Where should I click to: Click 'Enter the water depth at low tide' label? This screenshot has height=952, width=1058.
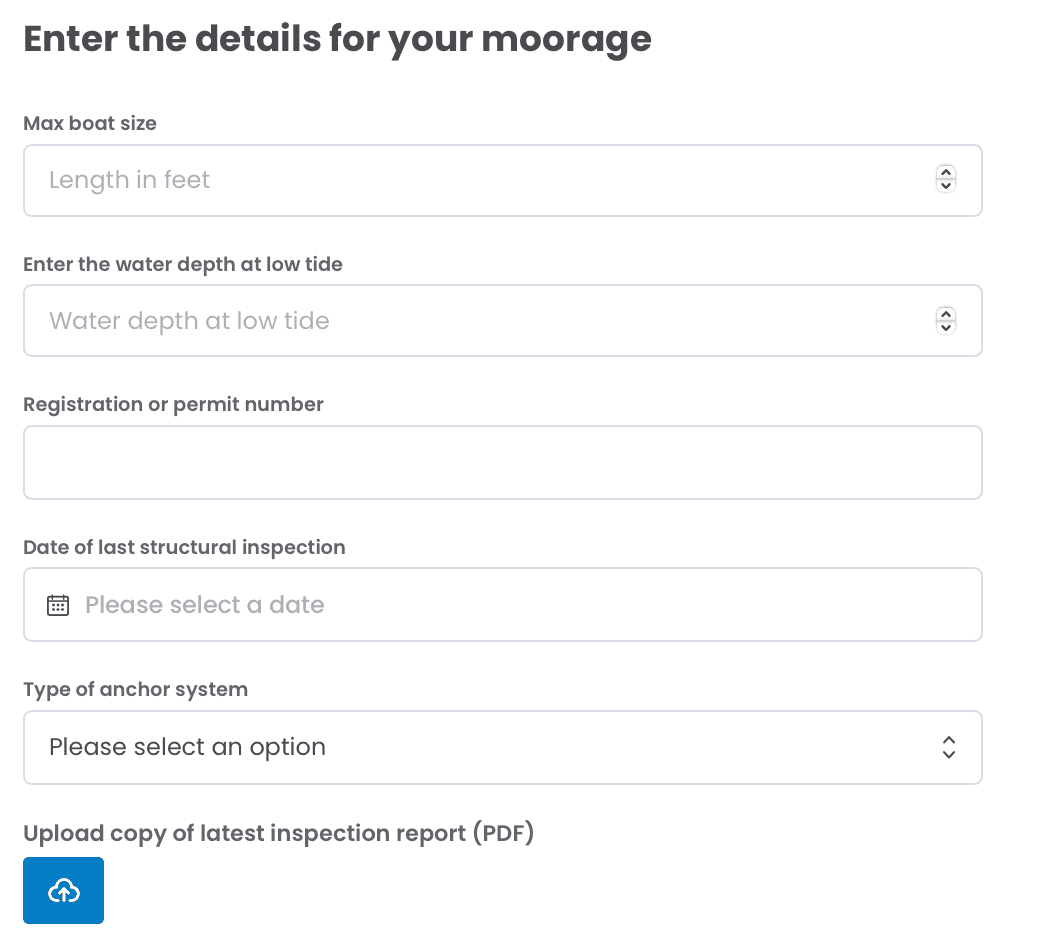coord(183,265)
